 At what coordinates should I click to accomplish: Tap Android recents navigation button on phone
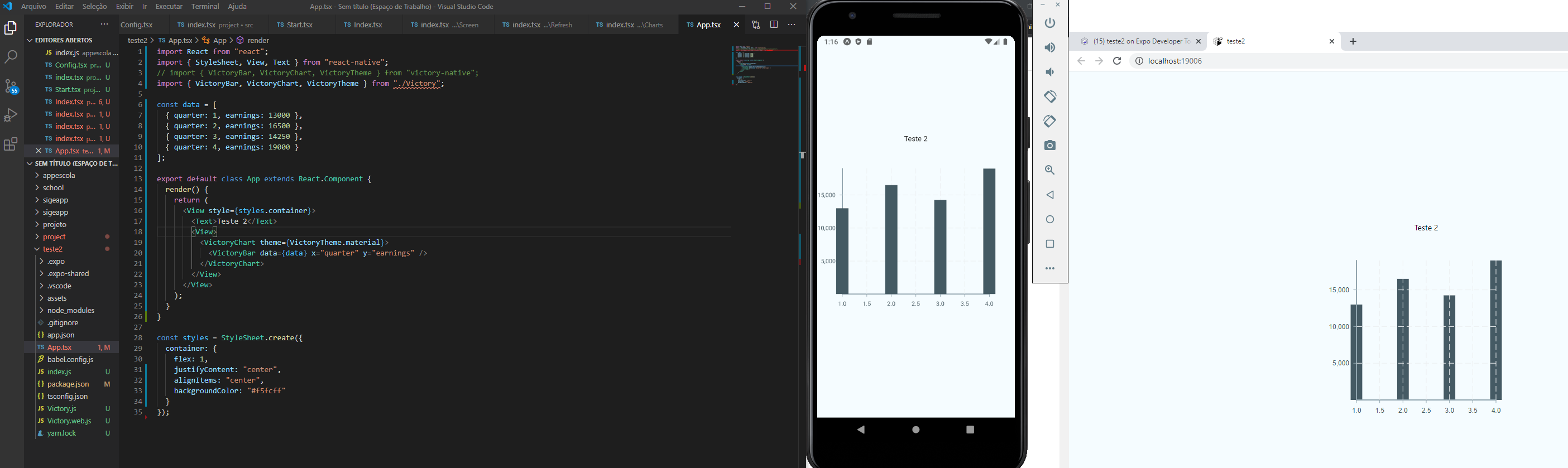click(970, 430)
